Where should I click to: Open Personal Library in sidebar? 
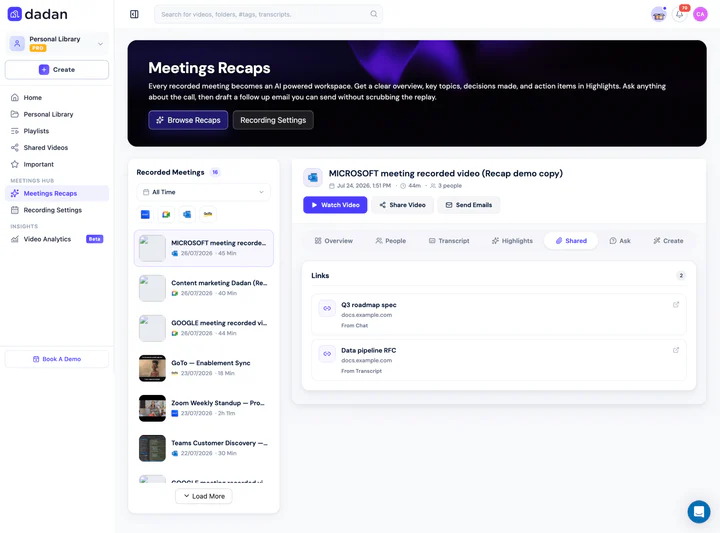point(57,114)
